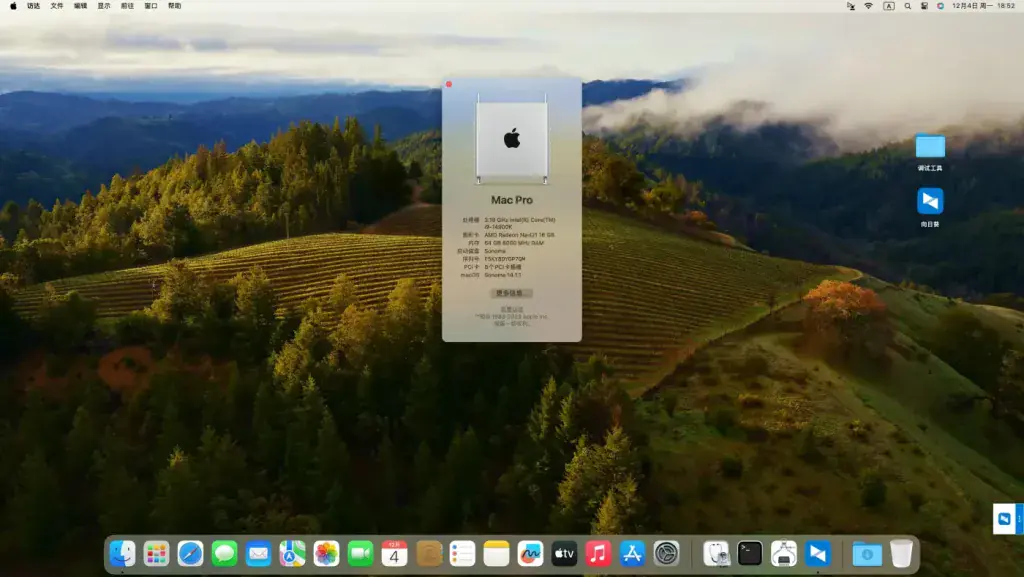This screenshot has width=1024, height=577.
Task: Open Spotlight search in the menu bar
Action: [x=908, y=6]
